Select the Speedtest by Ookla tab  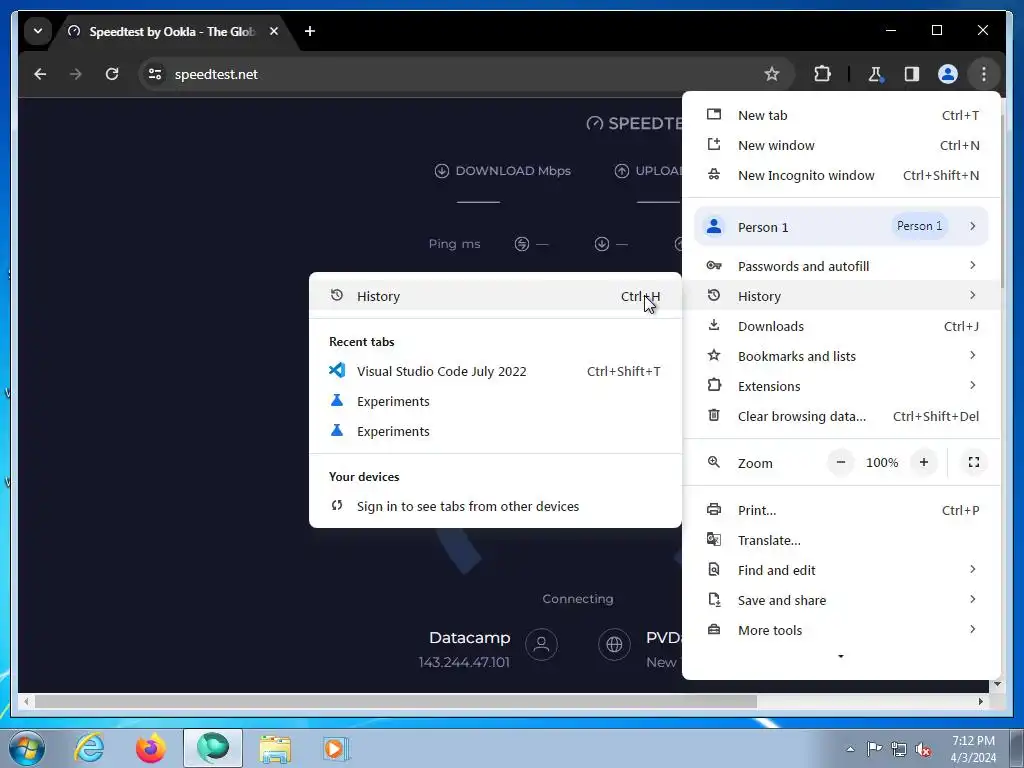pos(171,31)
